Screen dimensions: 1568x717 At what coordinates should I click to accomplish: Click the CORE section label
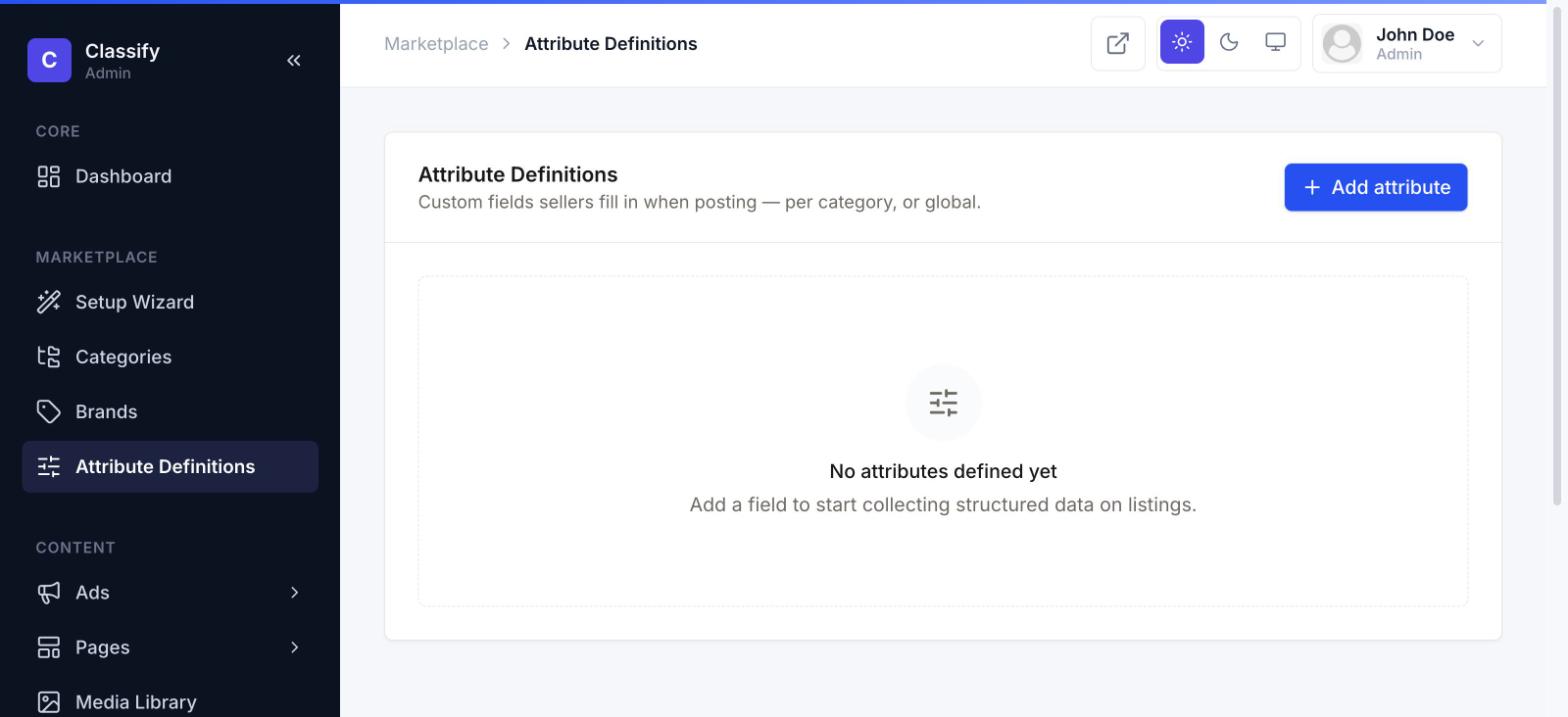(58, 131)
